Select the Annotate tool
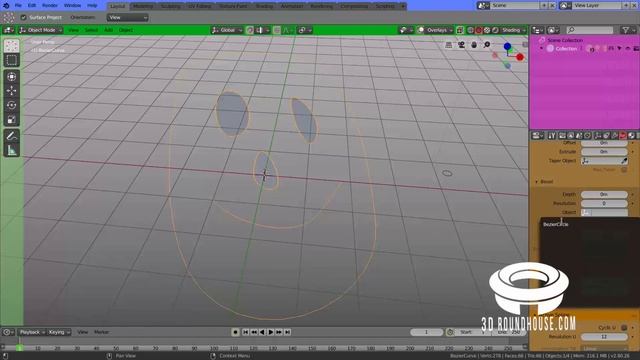The height and width of the screenshot is (360, 640). pos(11,136)
